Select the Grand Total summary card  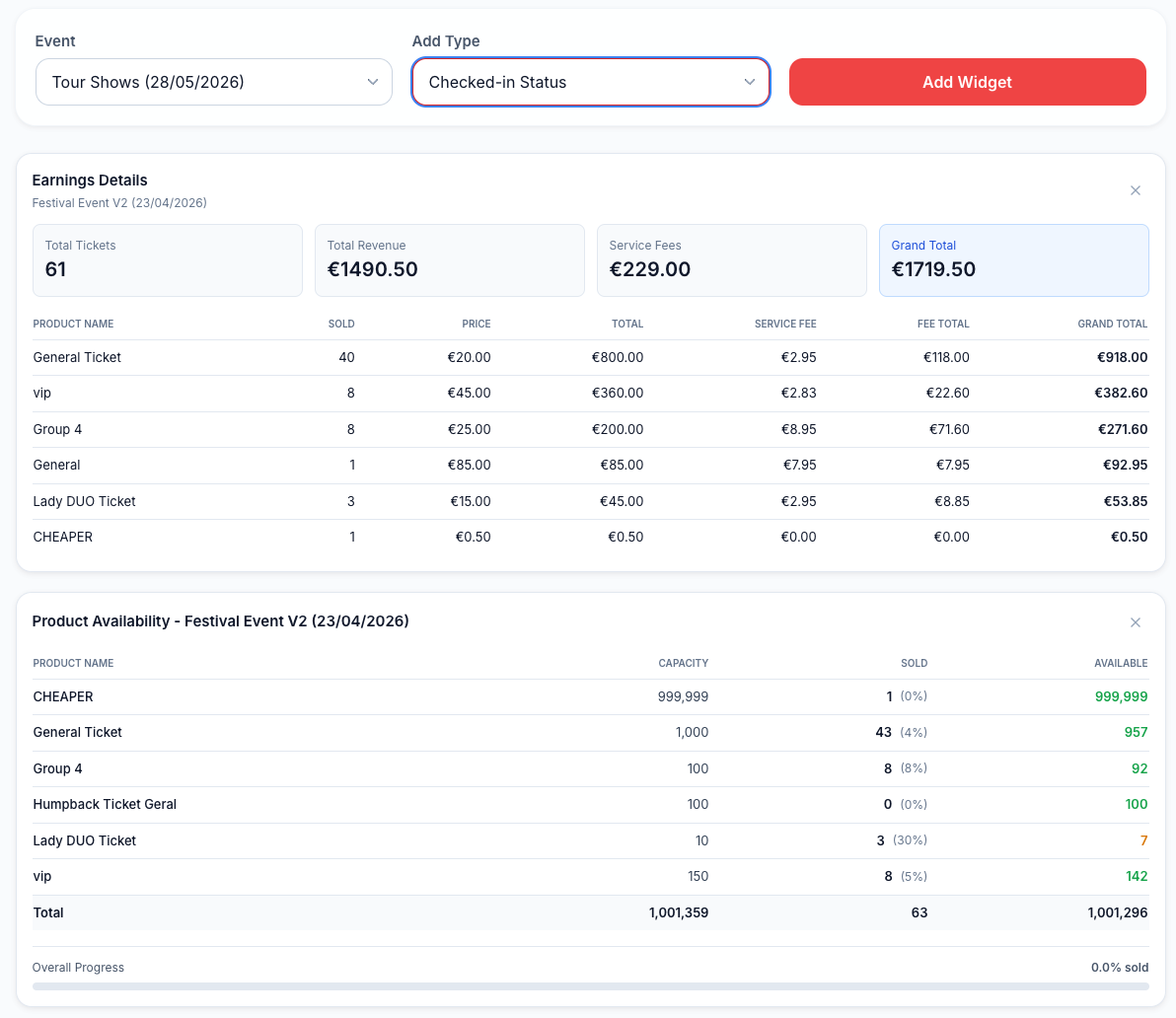pyautogui.click(x=1013, y=260)
